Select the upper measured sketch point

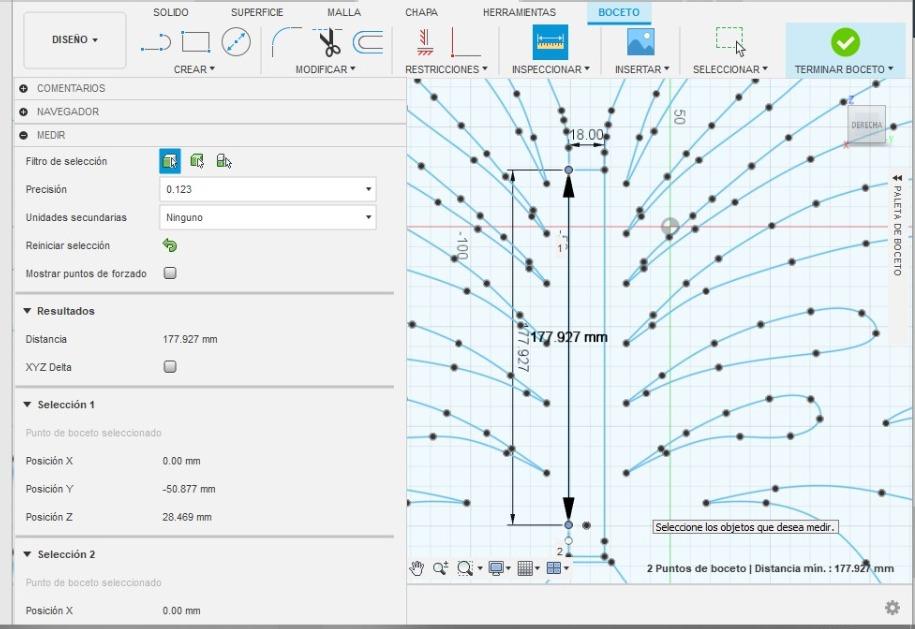(568, 170)
